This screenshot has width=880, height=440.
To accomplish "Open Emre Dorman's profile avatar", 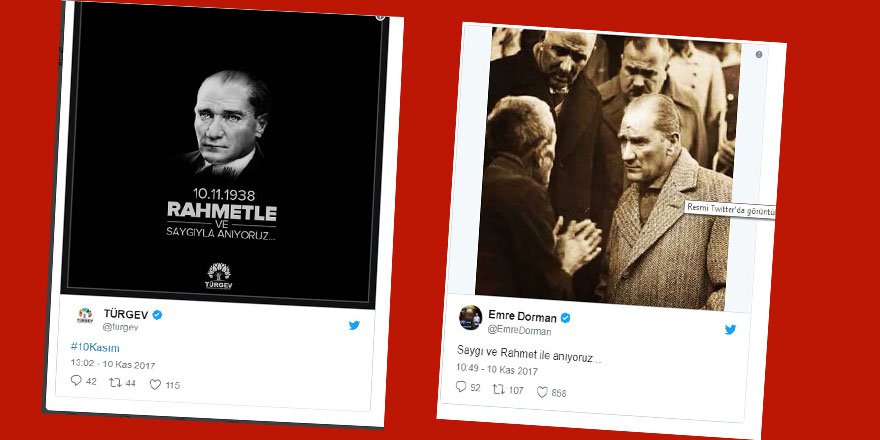I will tap(470, 318).
